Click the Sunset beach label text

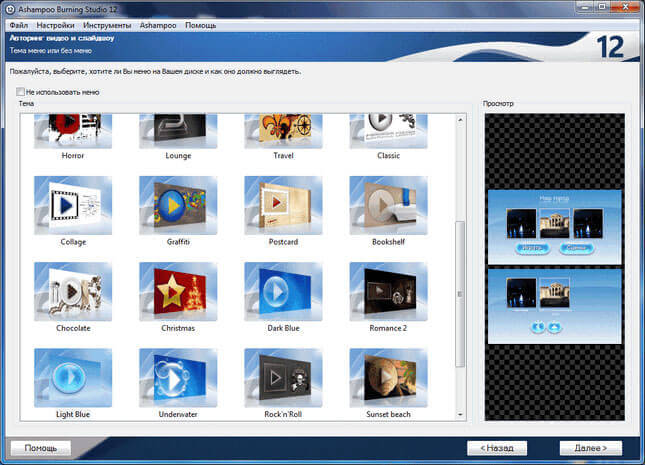tap(388, 414)
